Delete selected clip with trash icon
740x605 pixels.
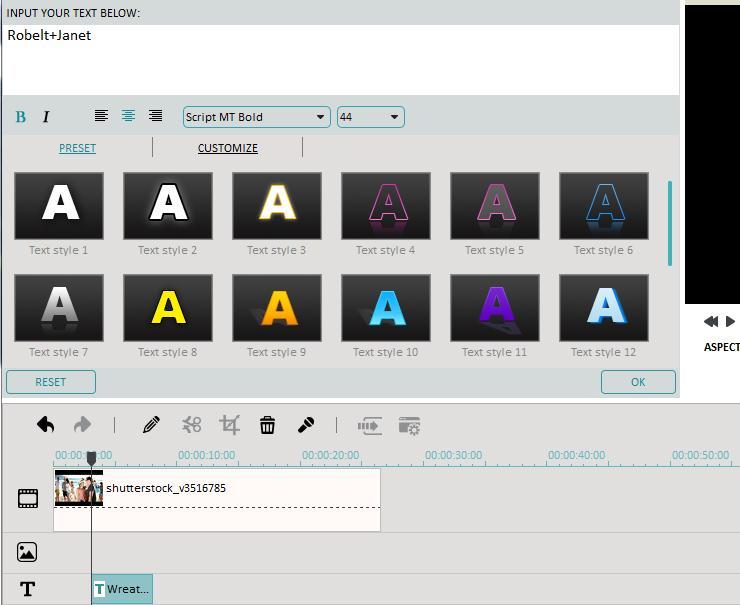268,425
